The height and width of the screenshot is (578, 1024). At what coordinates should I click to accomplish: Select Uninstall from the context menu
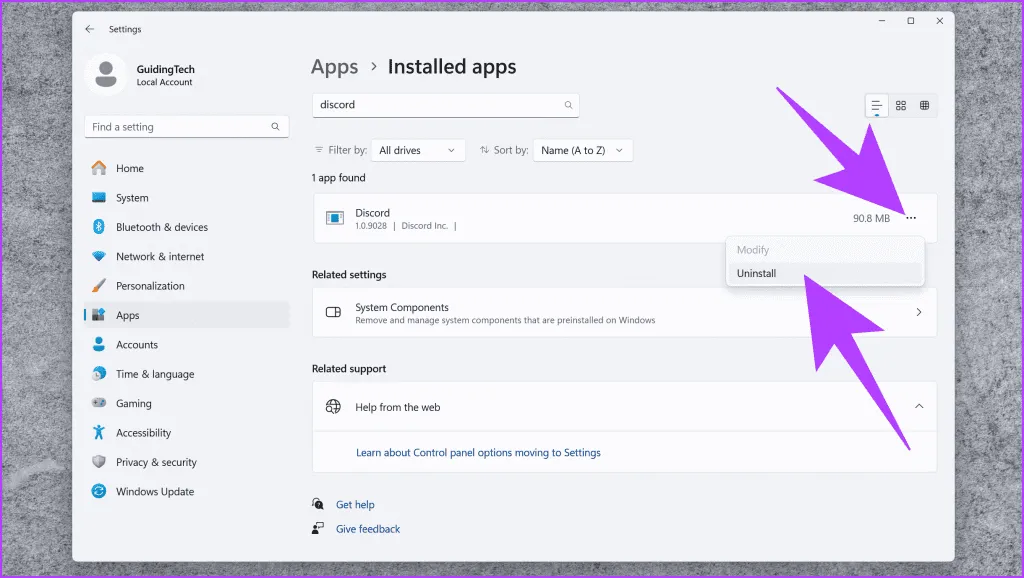pyautogui.click(x=757, y=273)
